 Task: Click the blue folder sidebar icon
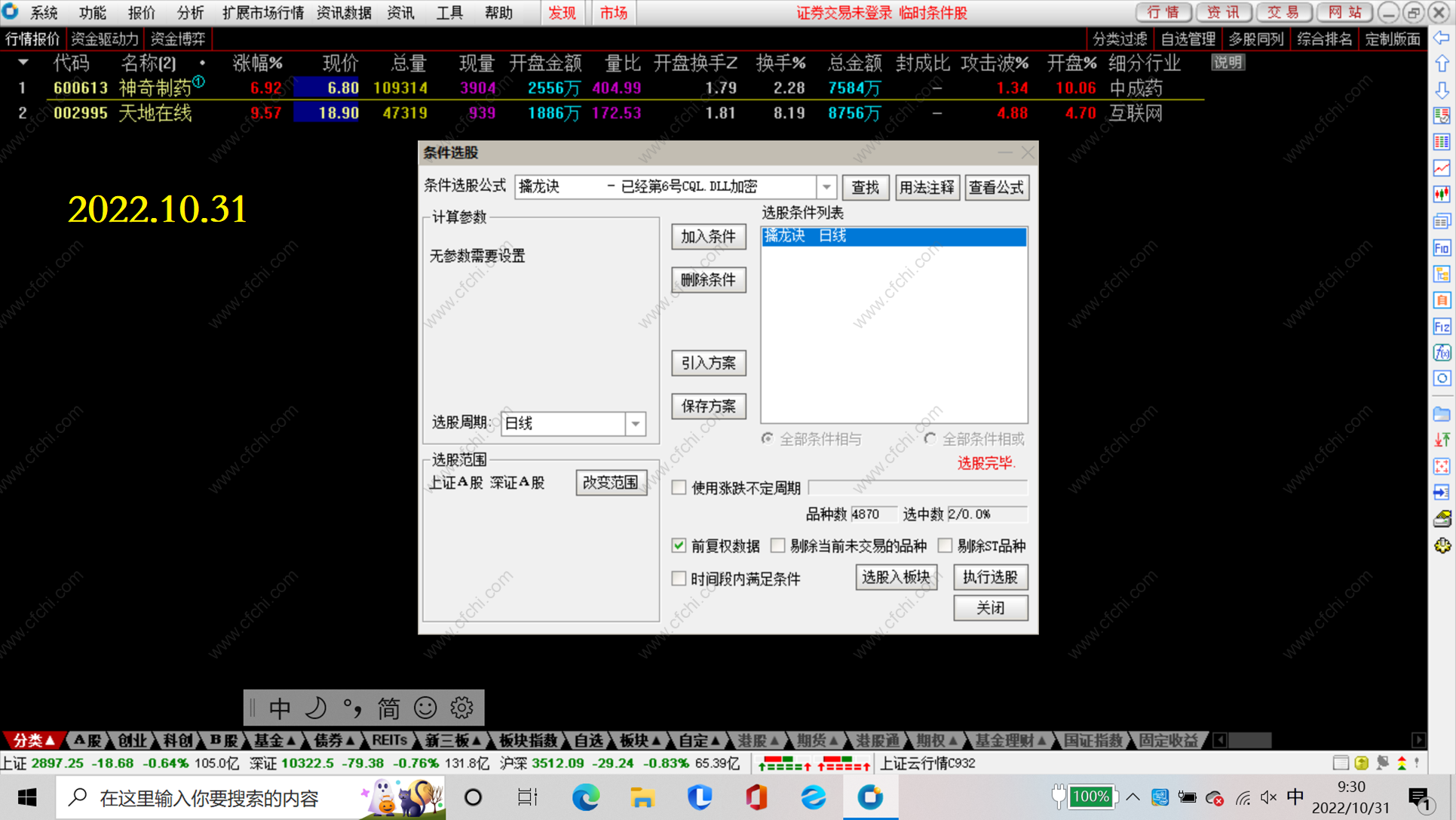point(1442,414)
